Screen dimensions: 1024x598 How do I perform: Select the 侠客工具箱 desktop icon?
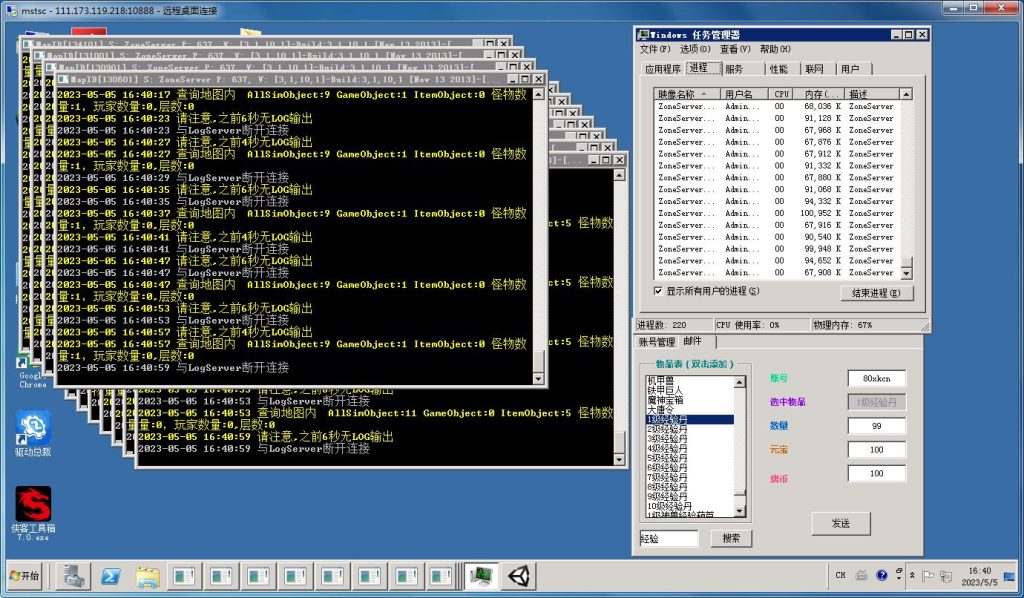pos(33,510)
